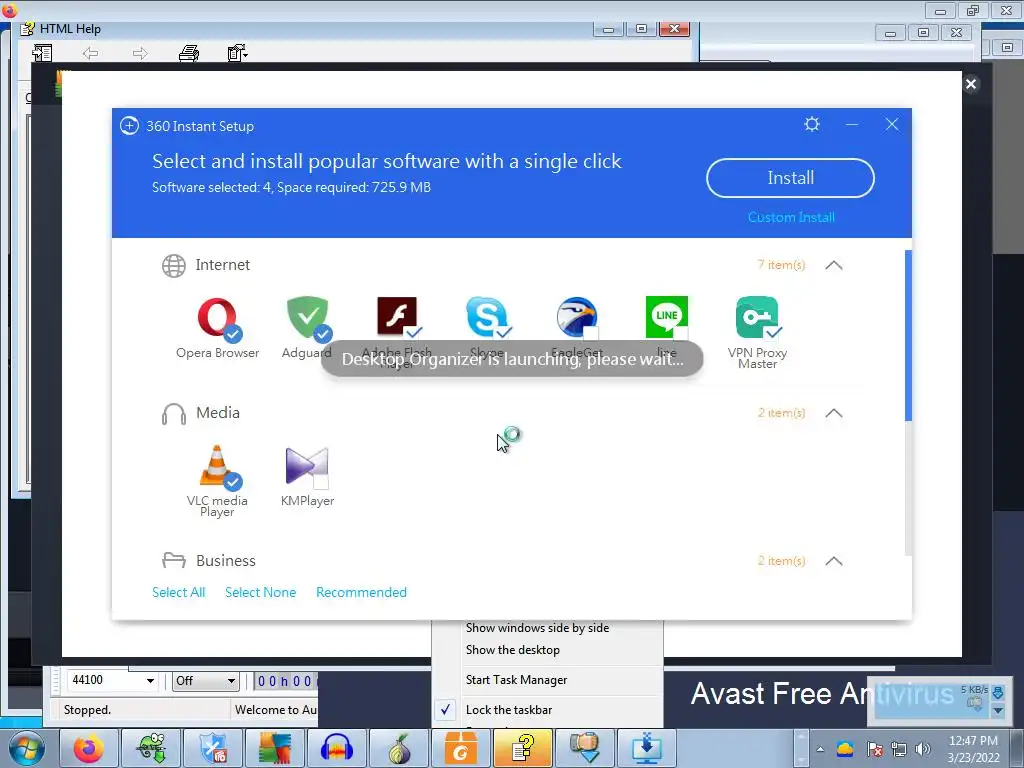Open the 44100 sample rate dropdown
The image size is (1024, 768).
coord(150,681)
